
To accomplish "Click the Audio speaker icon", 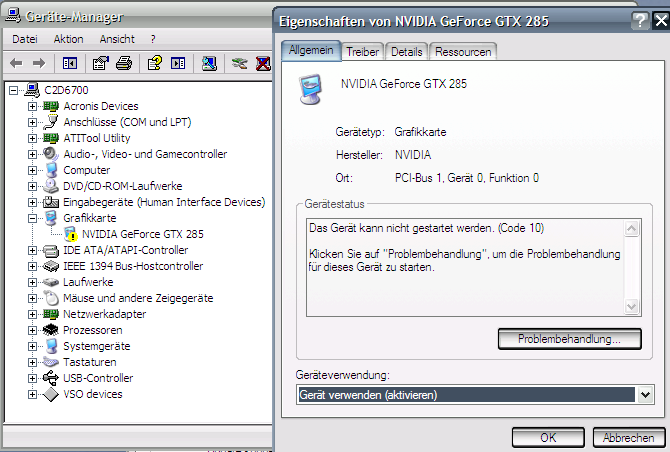I will (x=51, y=154).
